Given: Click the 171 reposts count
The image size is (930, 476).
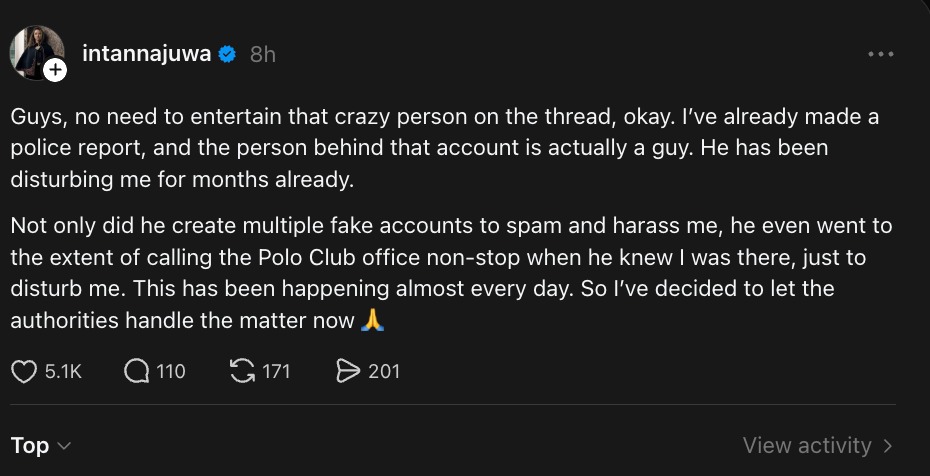Looking at the screenshot, I should click(x=275, y=371).
